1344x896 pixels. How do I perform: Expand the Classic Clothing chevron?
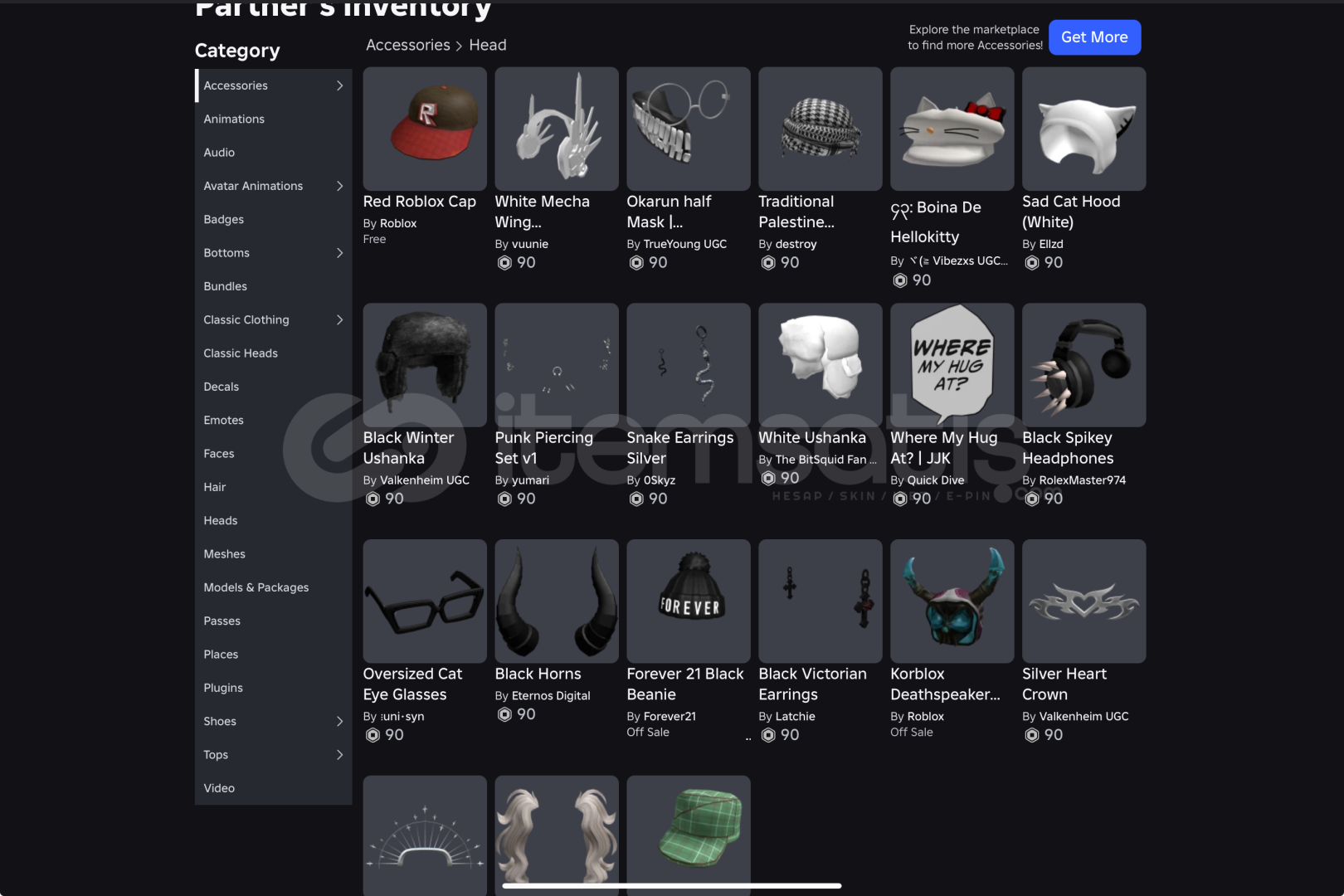tap(339, 319)
